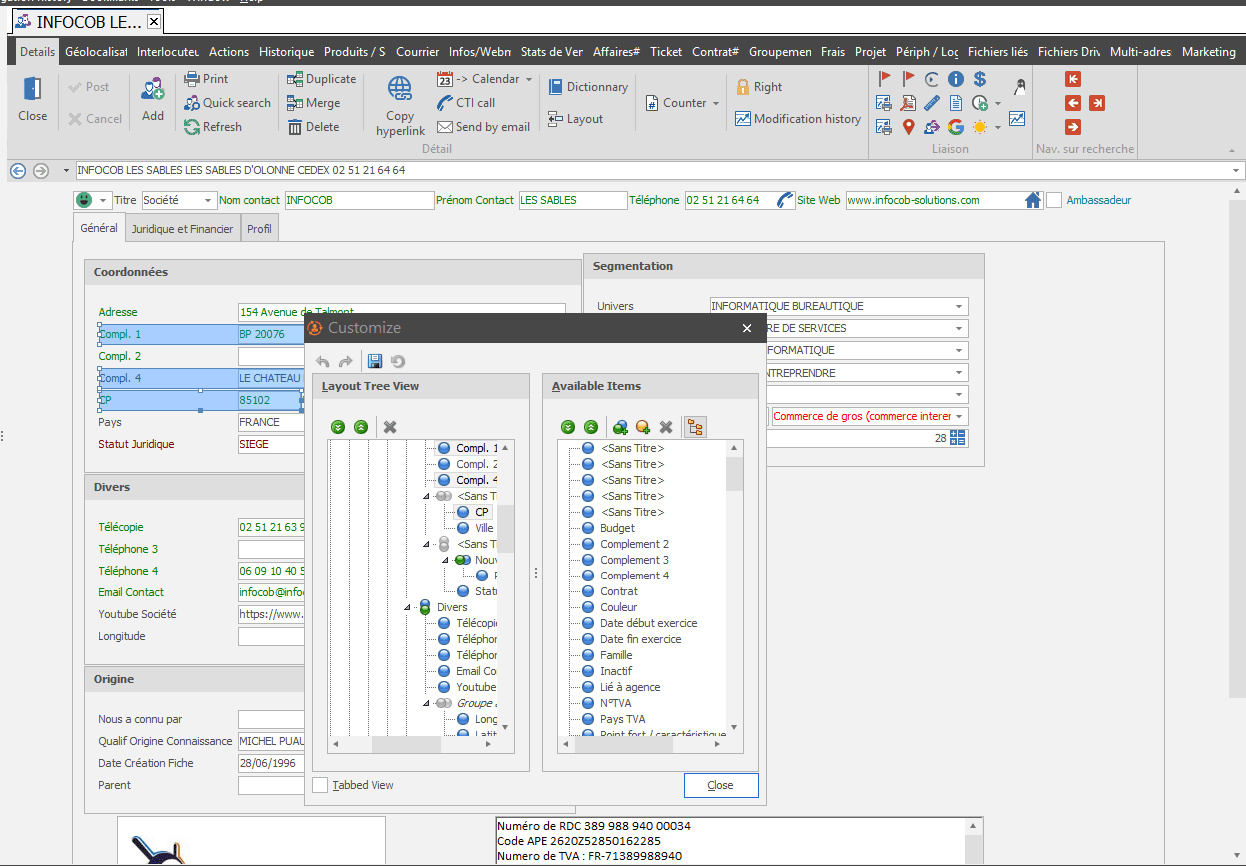Click Send by email button
This screenshot has height=866, width=1246.
click(x=483, y=127)
